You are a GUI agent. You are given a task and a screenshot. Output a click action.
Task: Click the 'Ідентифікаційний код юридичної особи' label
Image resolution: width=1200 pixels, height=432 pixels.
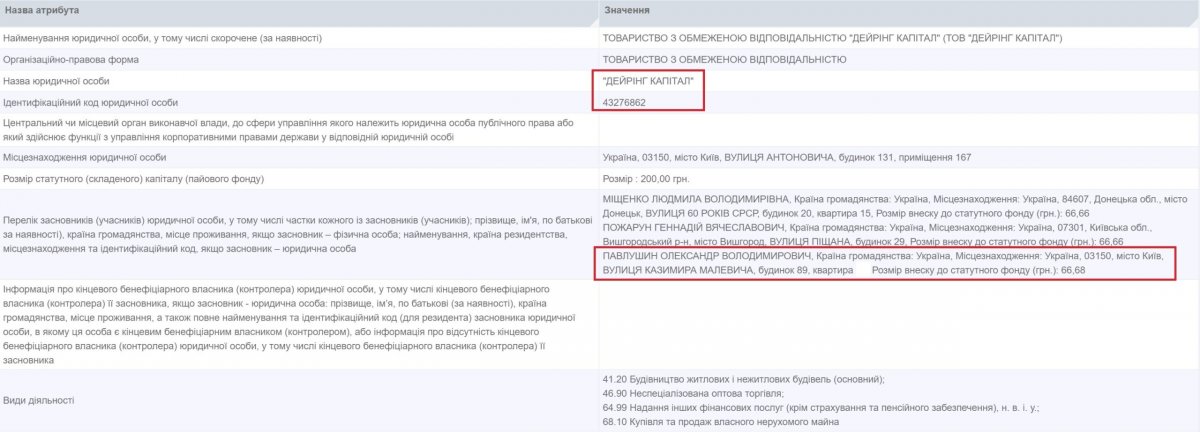pos(91,103)
